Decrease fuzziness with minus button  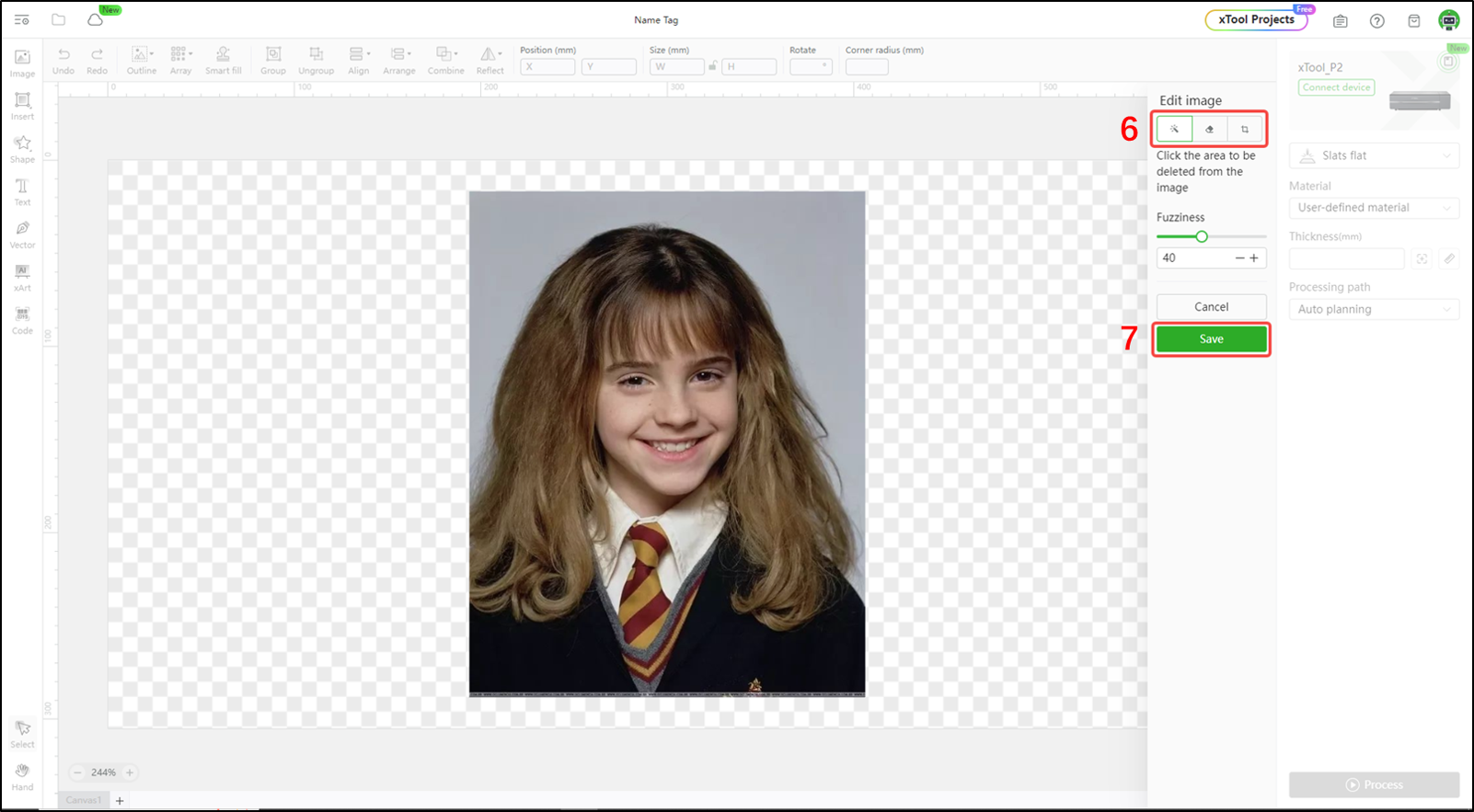click(x=1239, y=258)
